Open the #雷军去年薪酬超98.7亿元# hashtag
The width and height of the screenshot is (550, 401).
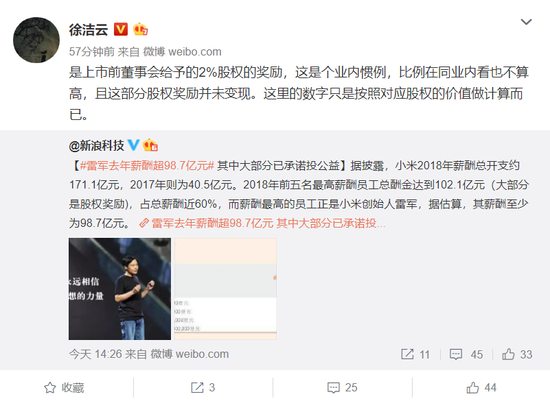point(147,166)
